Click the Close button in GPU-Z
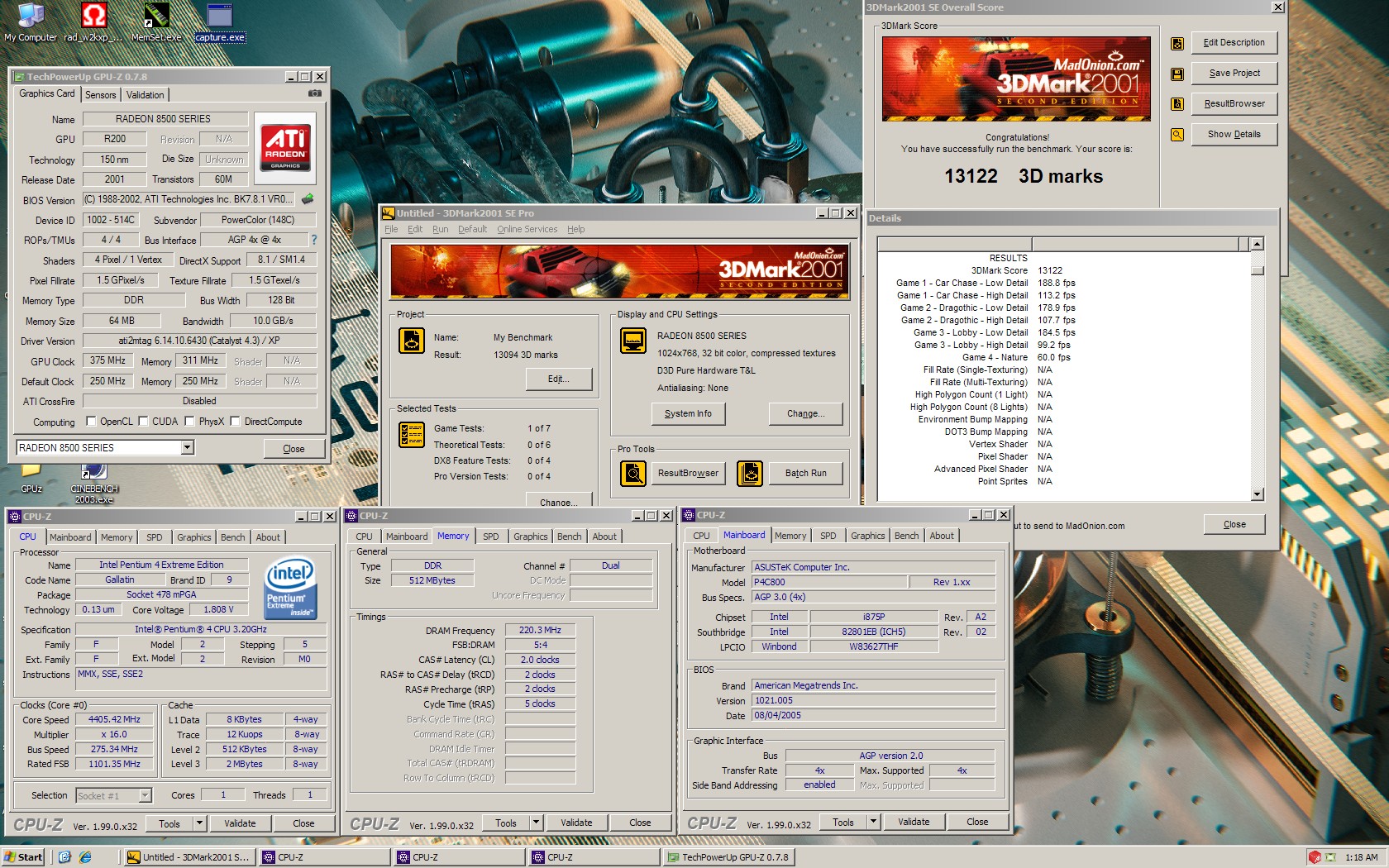The width and height of the screenshot is (1389, 868). [x=294, y=449]
